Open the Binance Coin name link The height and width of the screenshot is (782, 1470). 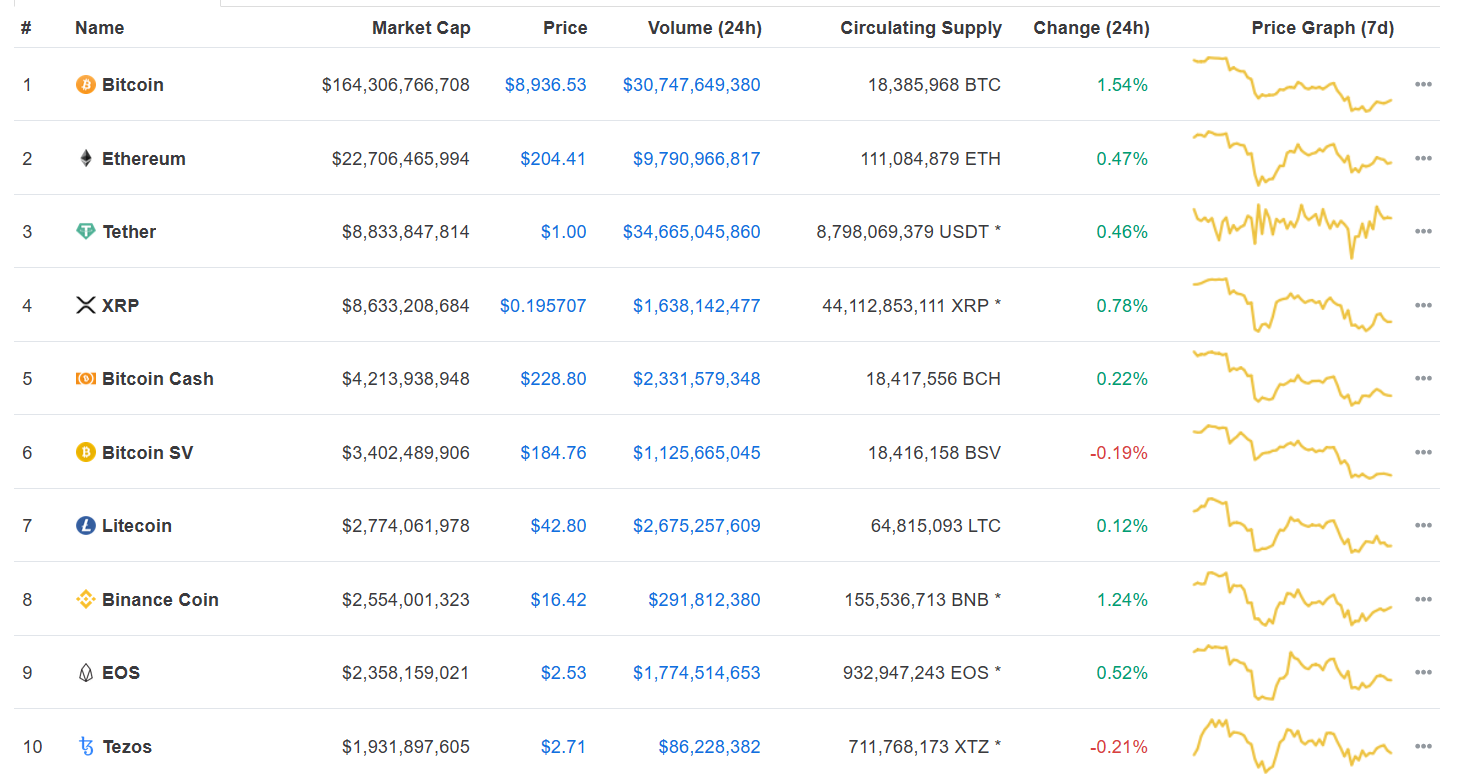(160, 599)
